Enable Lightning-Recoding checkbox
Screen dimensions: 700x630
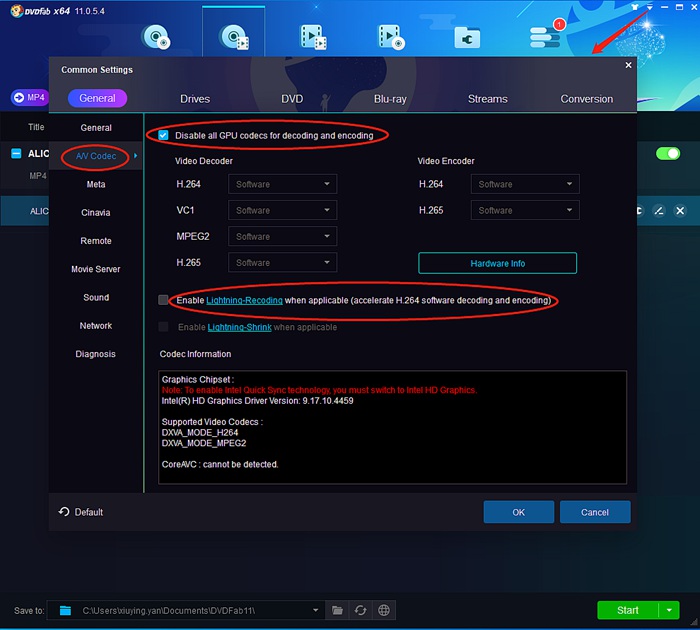(x=163, y=300)
